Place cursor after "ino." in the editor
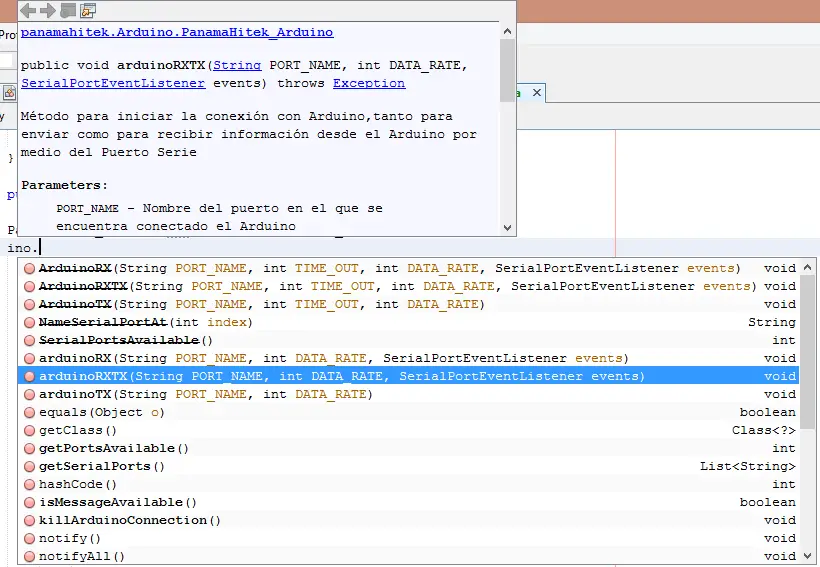 coord(40,248)
